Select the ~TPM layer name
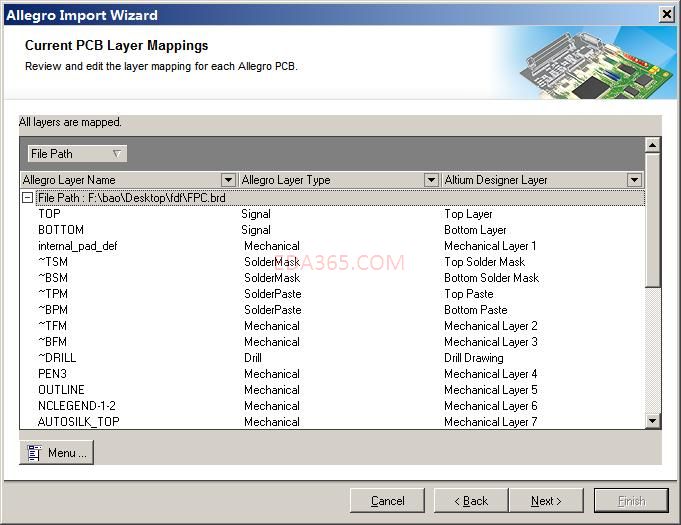Screen dimensions: 681x525 click(53, 294)
